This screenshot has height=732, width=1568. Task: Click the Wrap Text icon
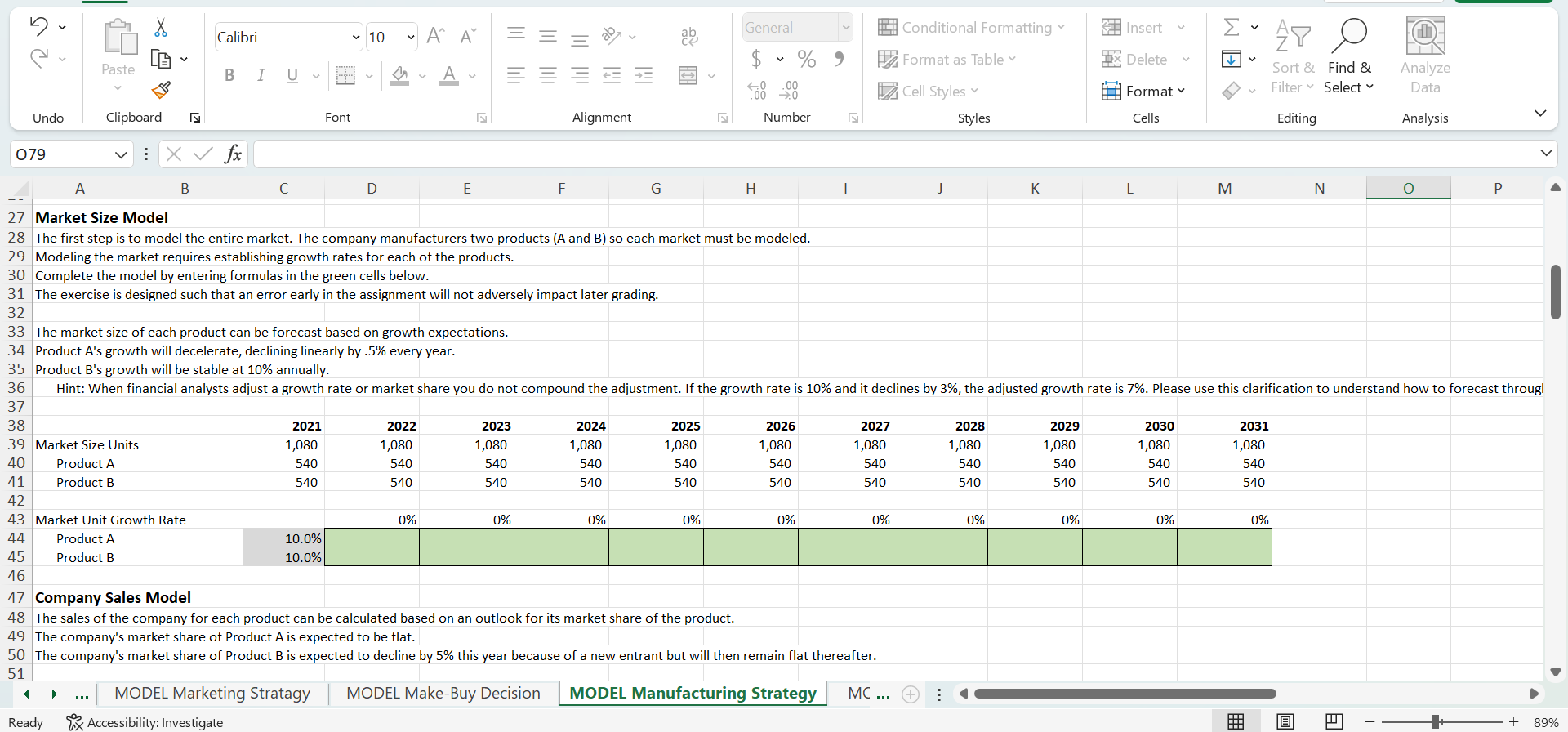[x=689, y=36]
